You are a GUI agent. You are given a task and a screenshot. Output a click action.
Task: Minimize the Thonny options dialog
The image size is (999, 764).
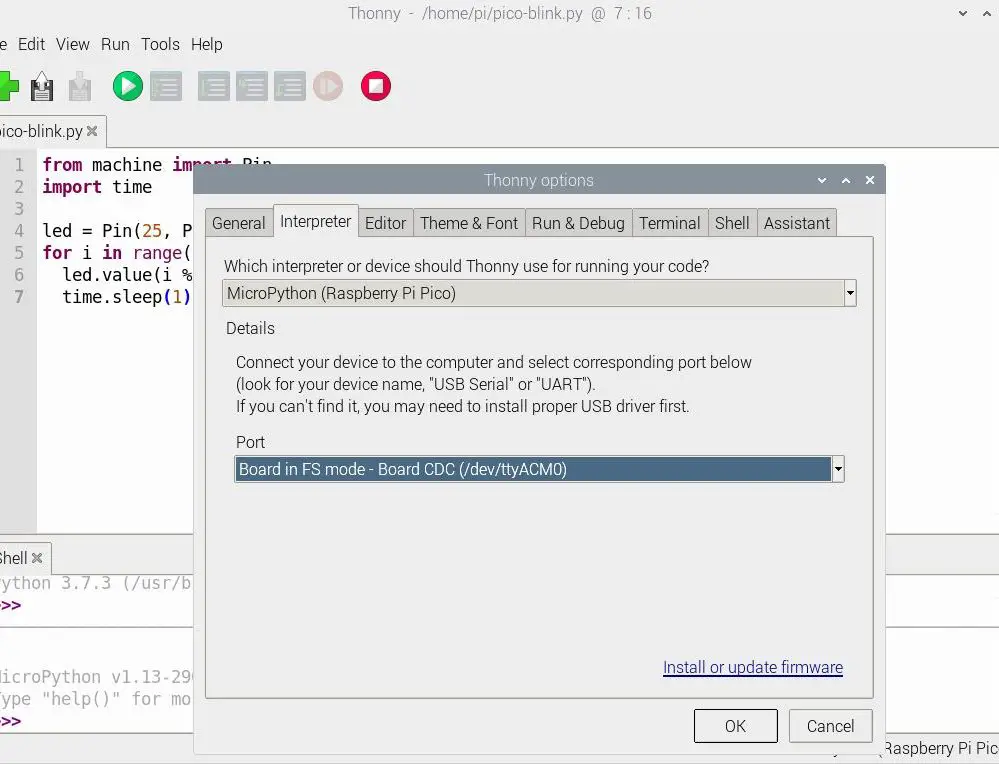point(822,180)
